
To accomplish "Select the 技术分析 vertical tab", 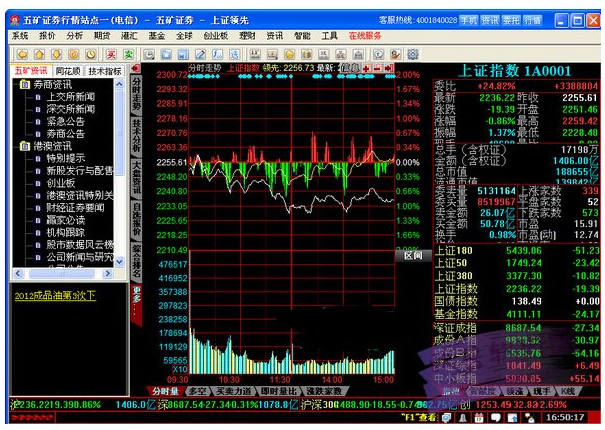I will [137, 136].
